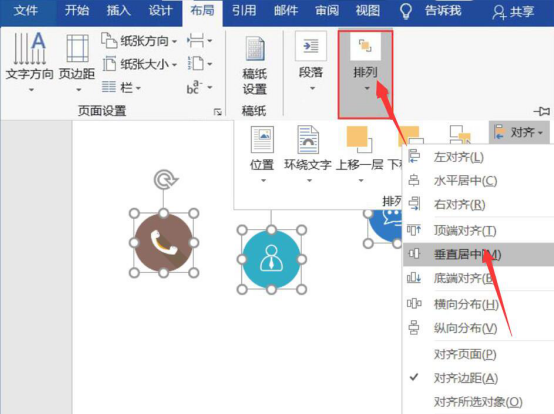Click the ribbon pin icon
554x414 pixels.
coord(541,111)
